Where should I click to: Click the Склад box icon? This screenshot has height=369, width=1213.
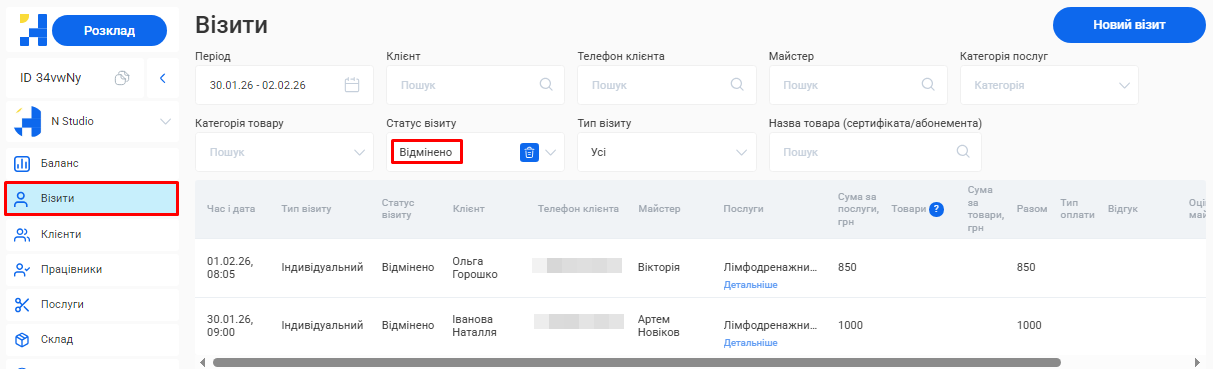click(22, 339)
